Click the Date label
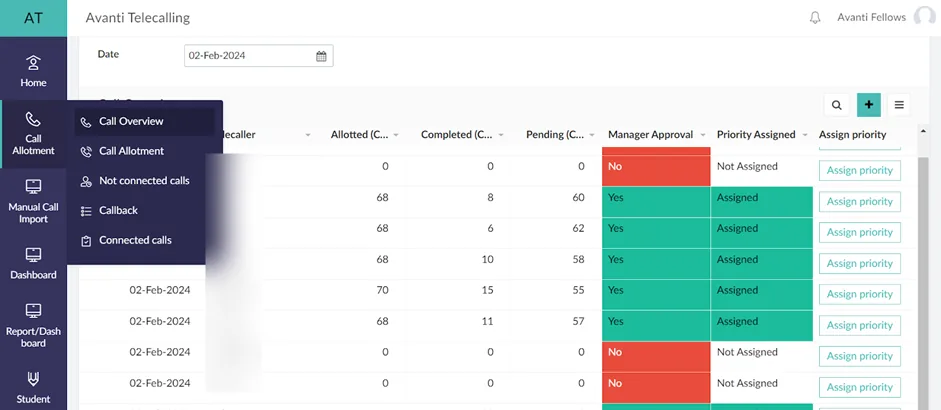Viewport: 941px width, 410px height. point(108,54)
